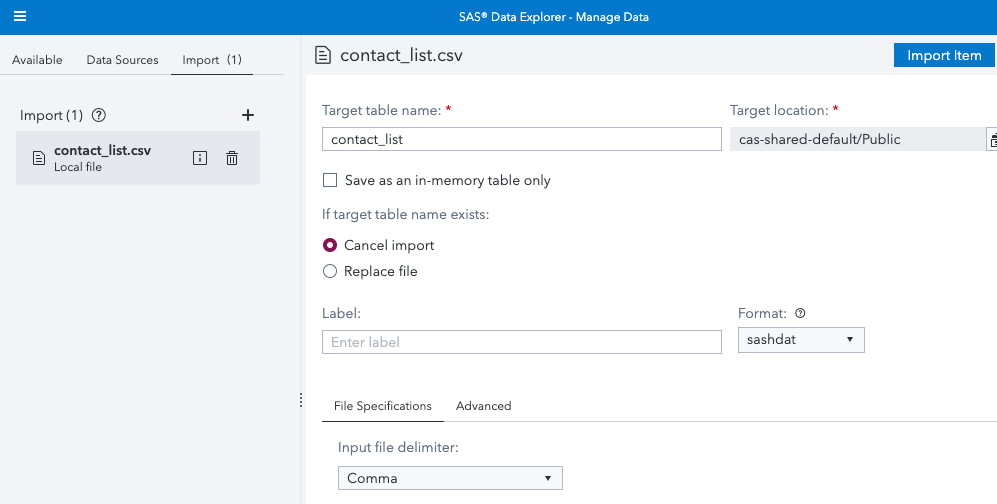
Task: Click the Label input field
Action: click(x=521, y=342)
